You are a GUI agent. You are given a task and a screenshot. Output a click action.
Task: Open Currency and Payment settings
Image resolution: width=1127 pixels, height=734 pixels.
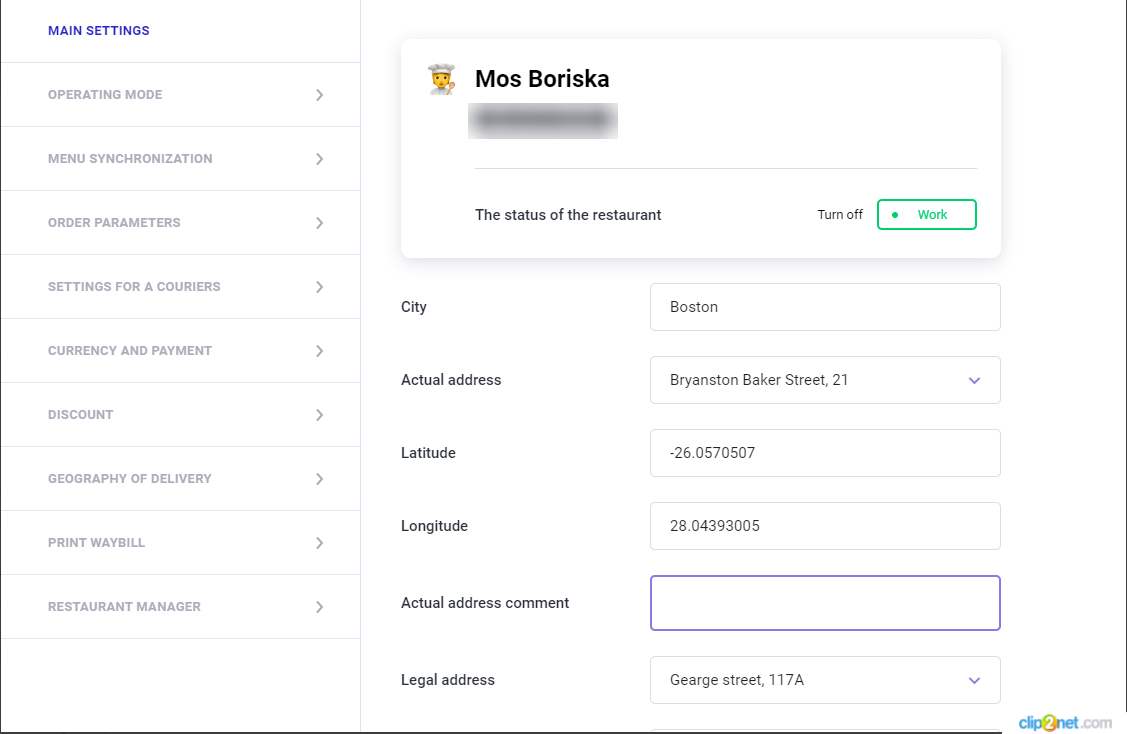coord(180,351)
